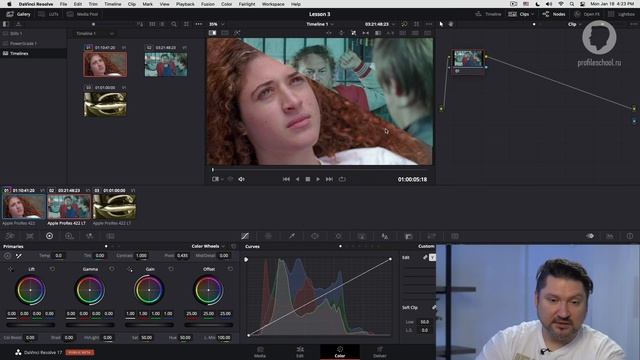640x360 pixels.
Task: Select the Qualifier eyedropper palette
Action: [x=291, y=236]
